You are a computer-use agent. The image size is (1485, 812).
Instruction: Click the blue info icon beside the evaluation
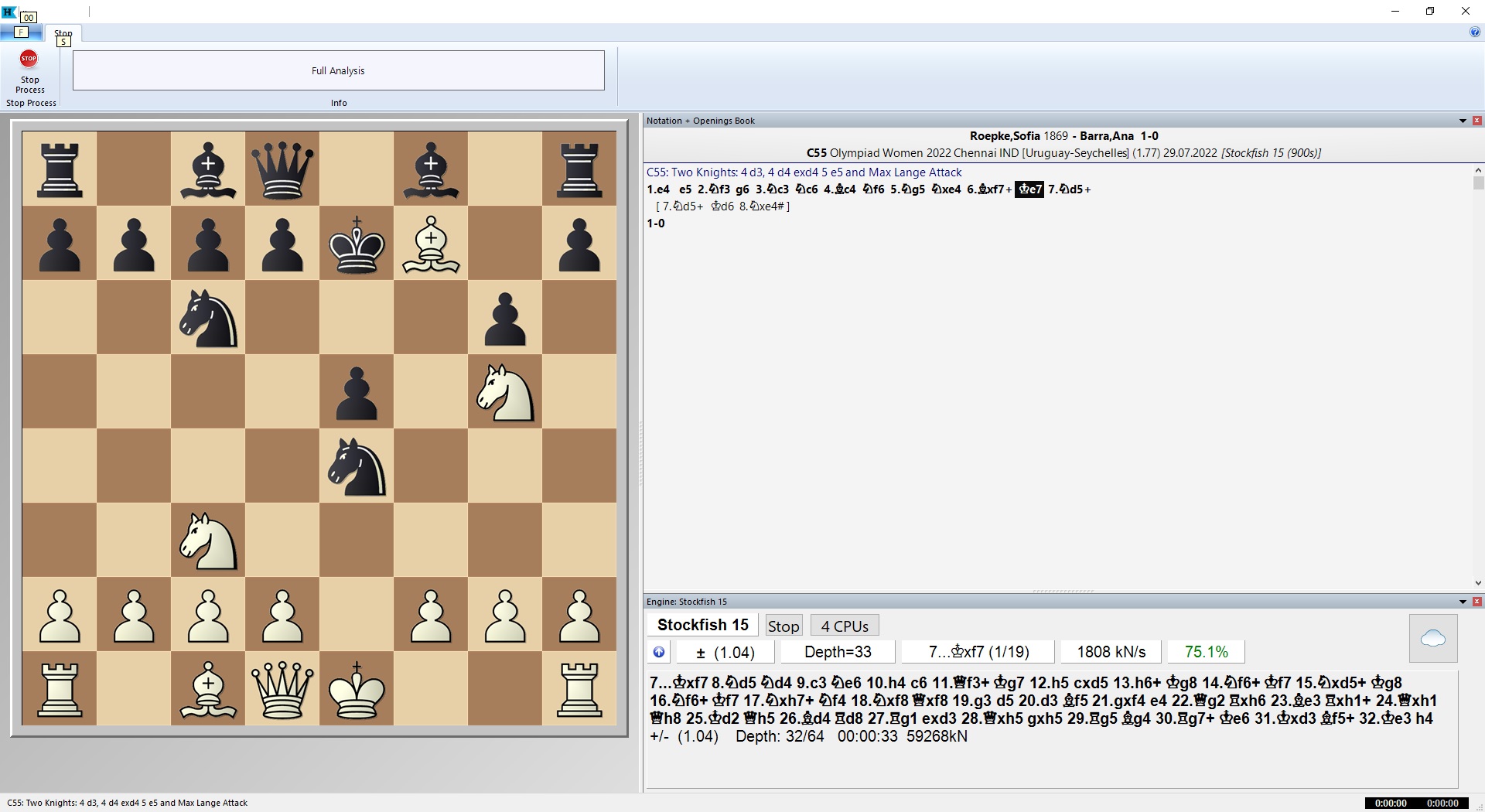pos(659,652)
